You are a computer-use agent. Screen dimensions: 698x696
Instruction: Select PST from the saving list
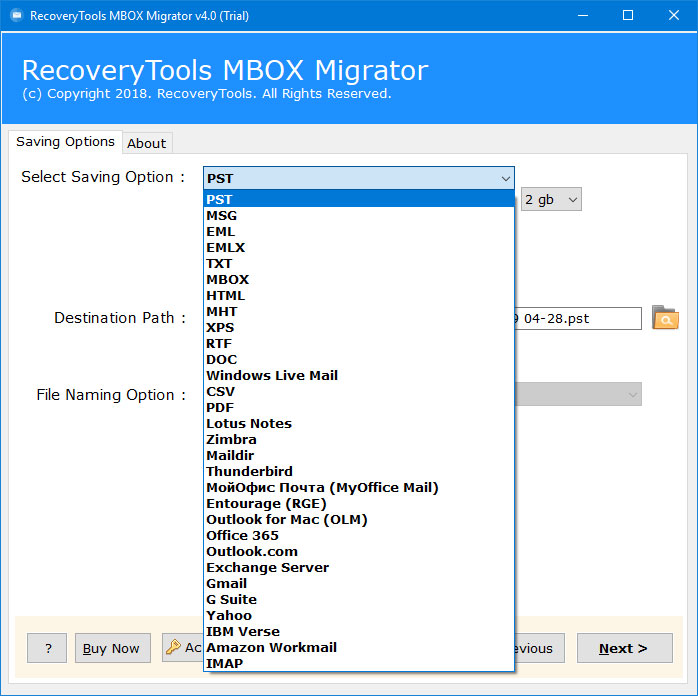tap(359, 199)
